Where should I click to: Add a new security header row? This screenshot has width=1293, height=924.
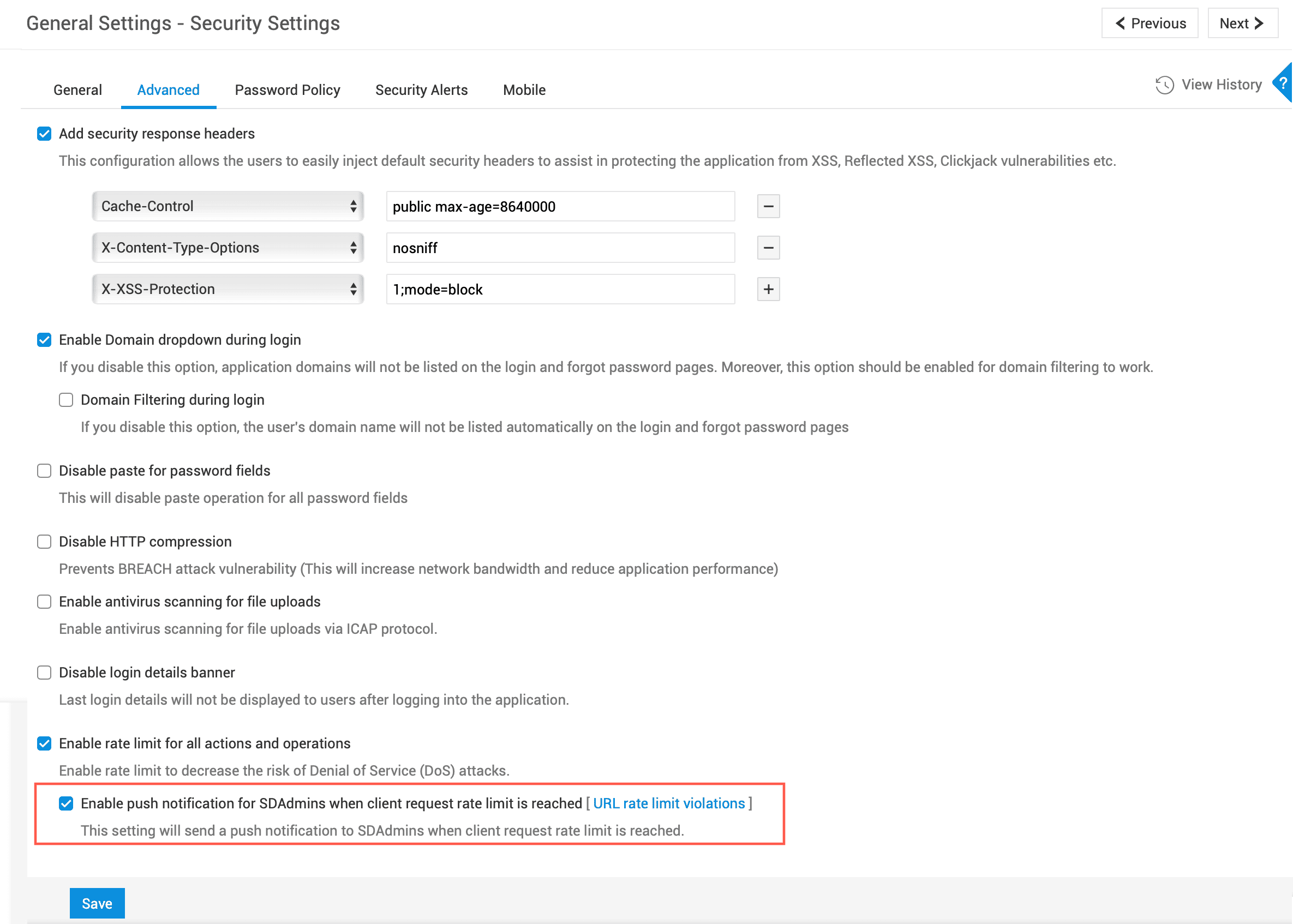tap(768, 289)
